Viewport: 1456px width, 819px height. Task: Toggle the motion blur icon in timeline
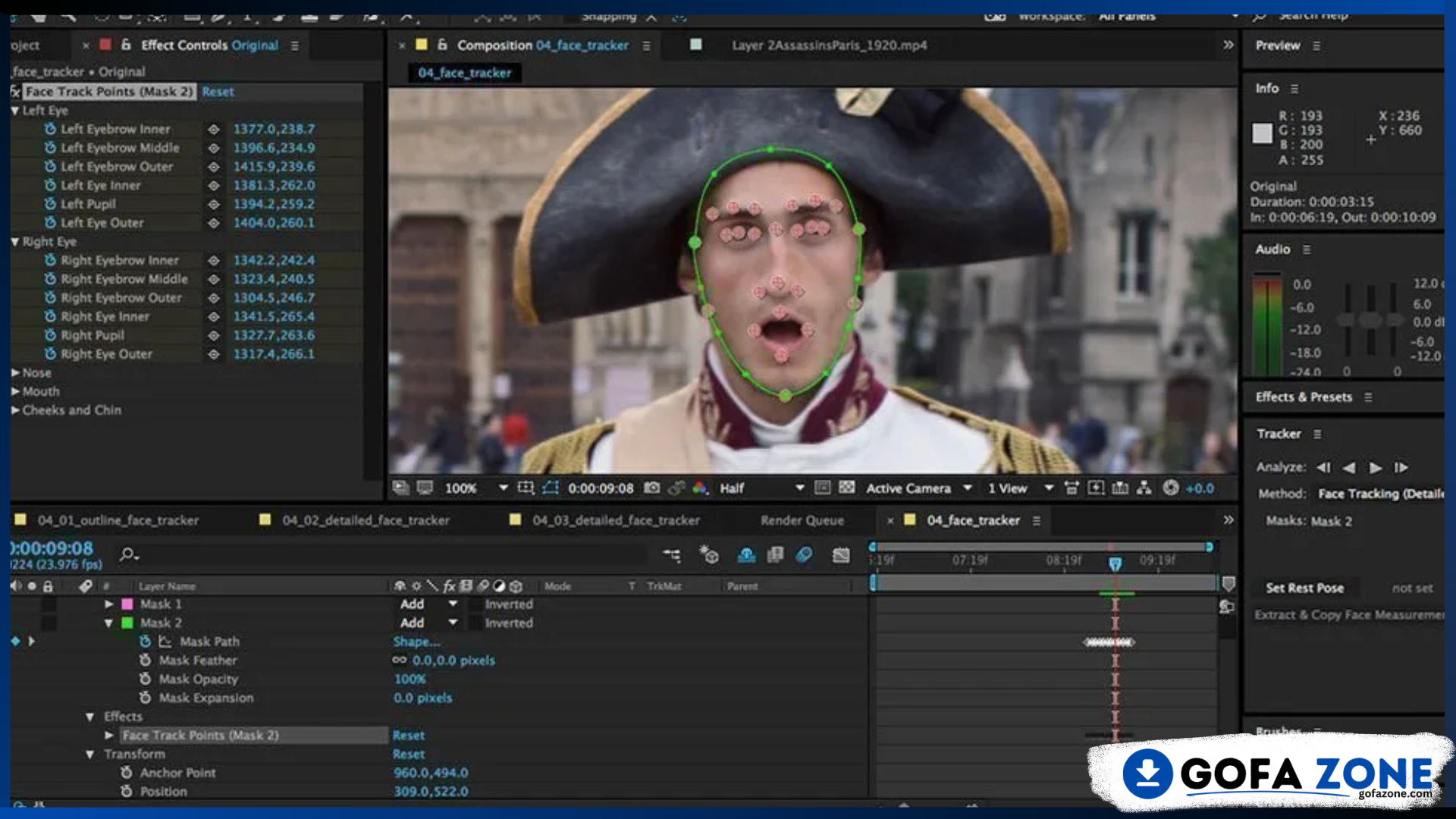(x=805, y=555)
